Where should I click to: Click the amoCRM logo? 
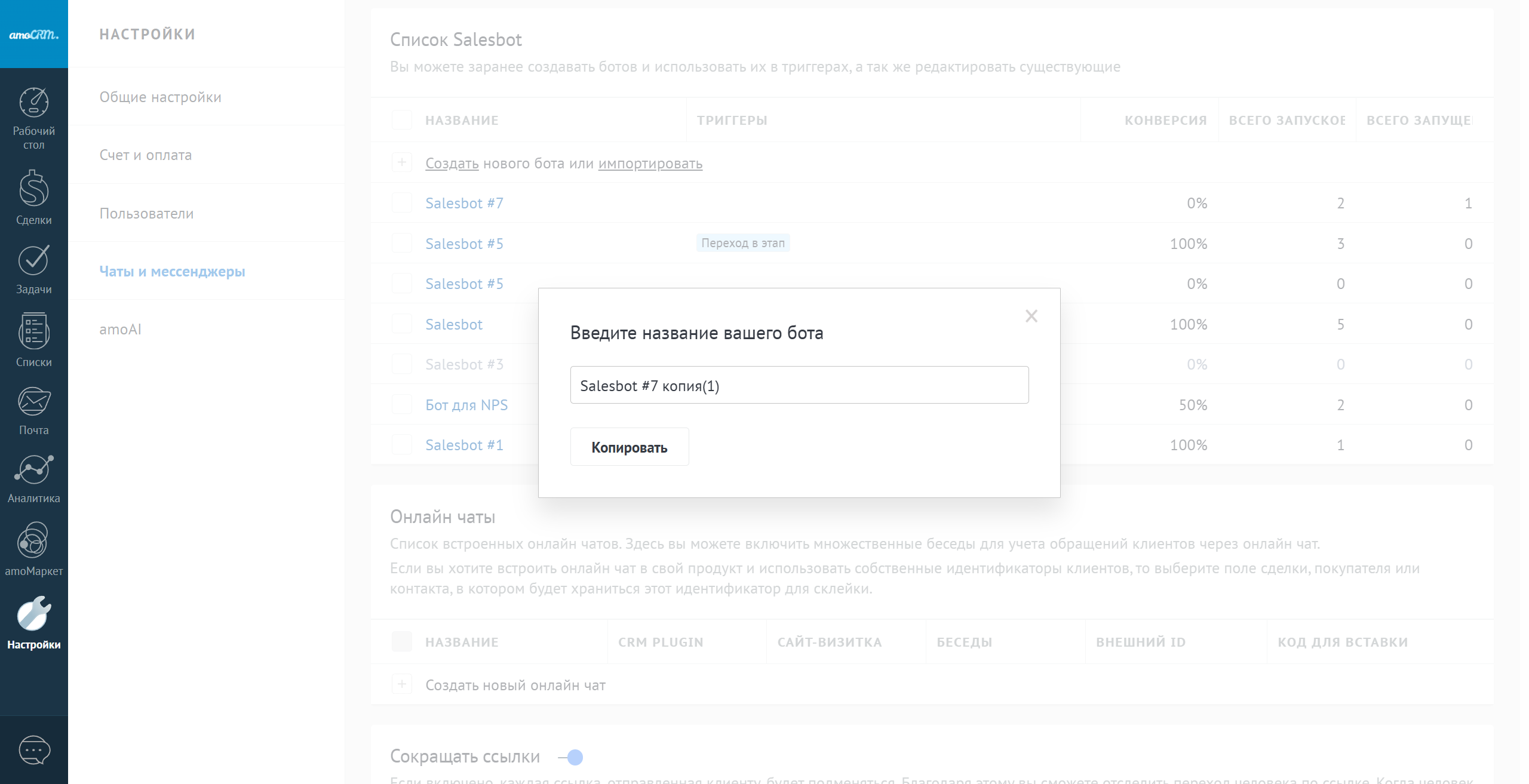click(x=33, y=34)
